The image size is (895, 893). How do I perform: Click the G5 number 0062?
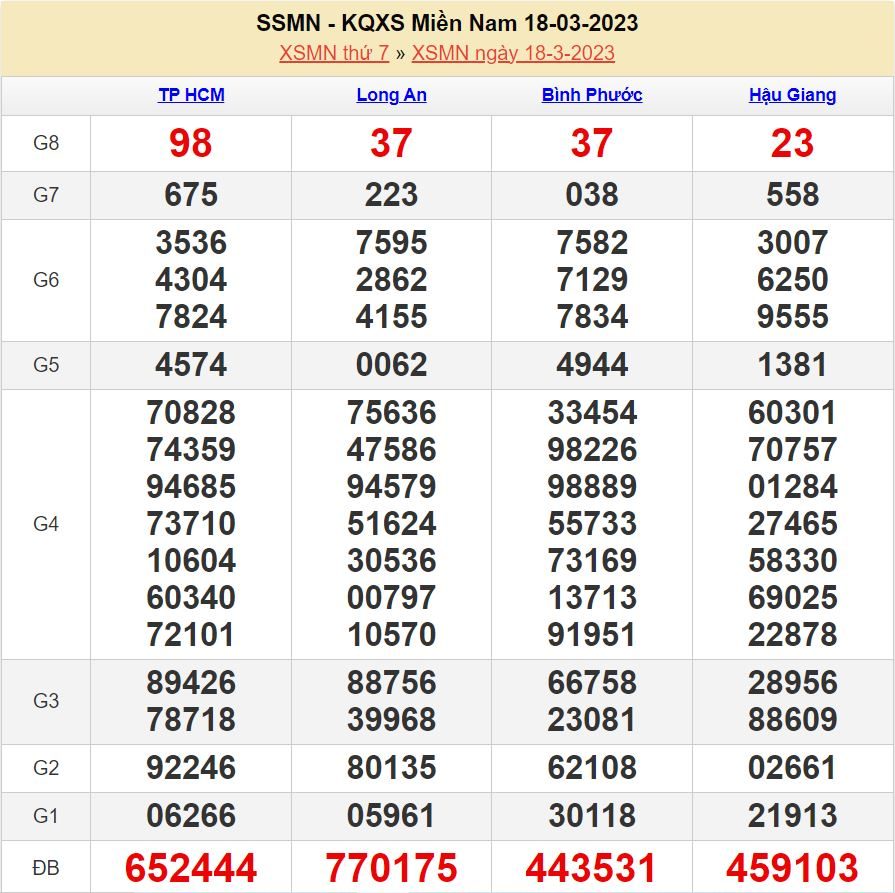point(392,365)
